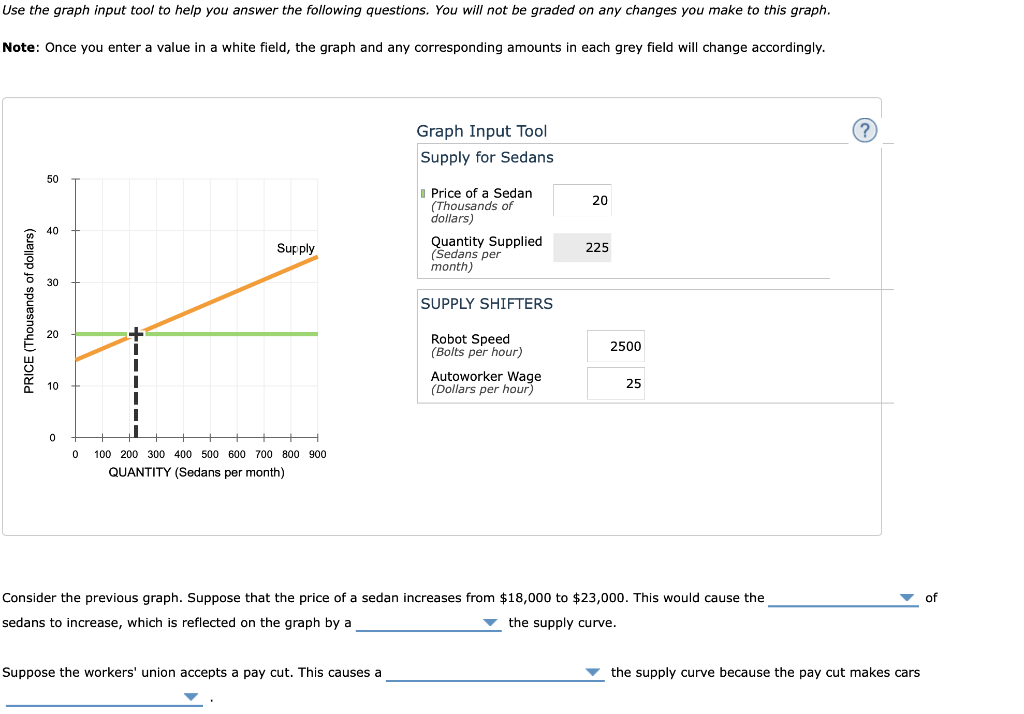Click the Autoworker Wage value field
1024x714 pixels.
pos(616,383)
